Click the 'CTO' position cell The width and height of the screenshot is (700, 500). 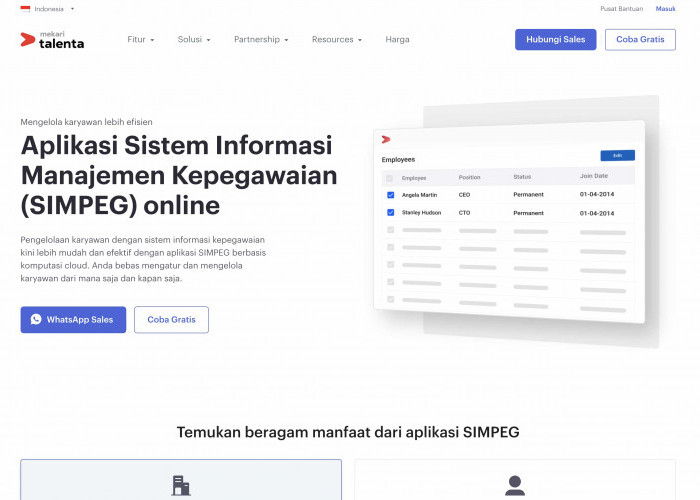(x=464, y=213)
